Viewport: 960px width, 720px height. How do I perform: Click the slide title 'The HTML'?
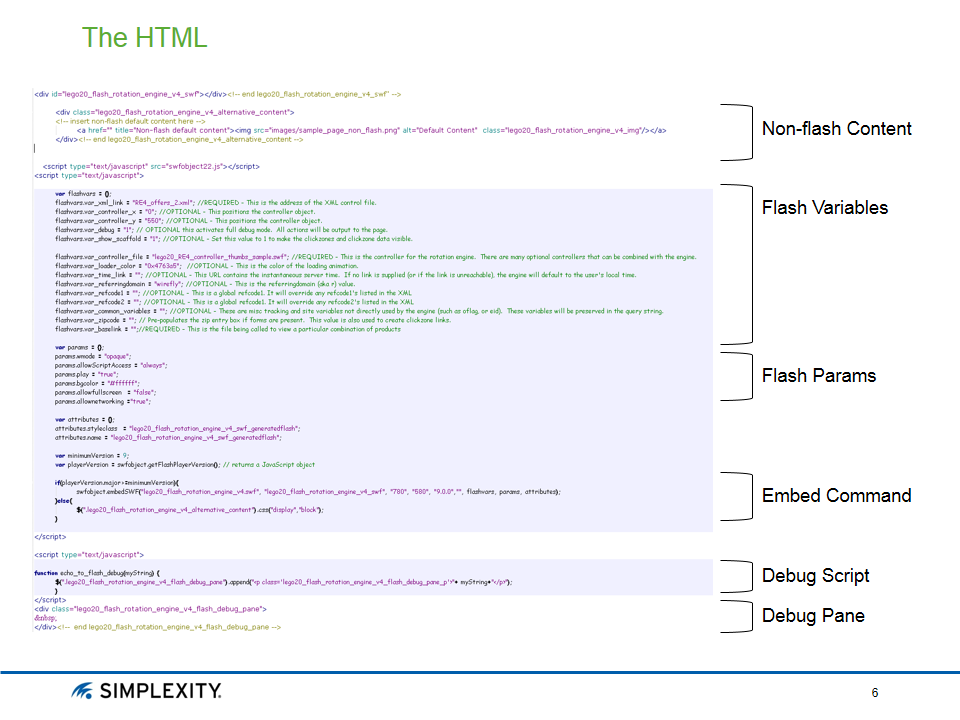coord(144,38)
